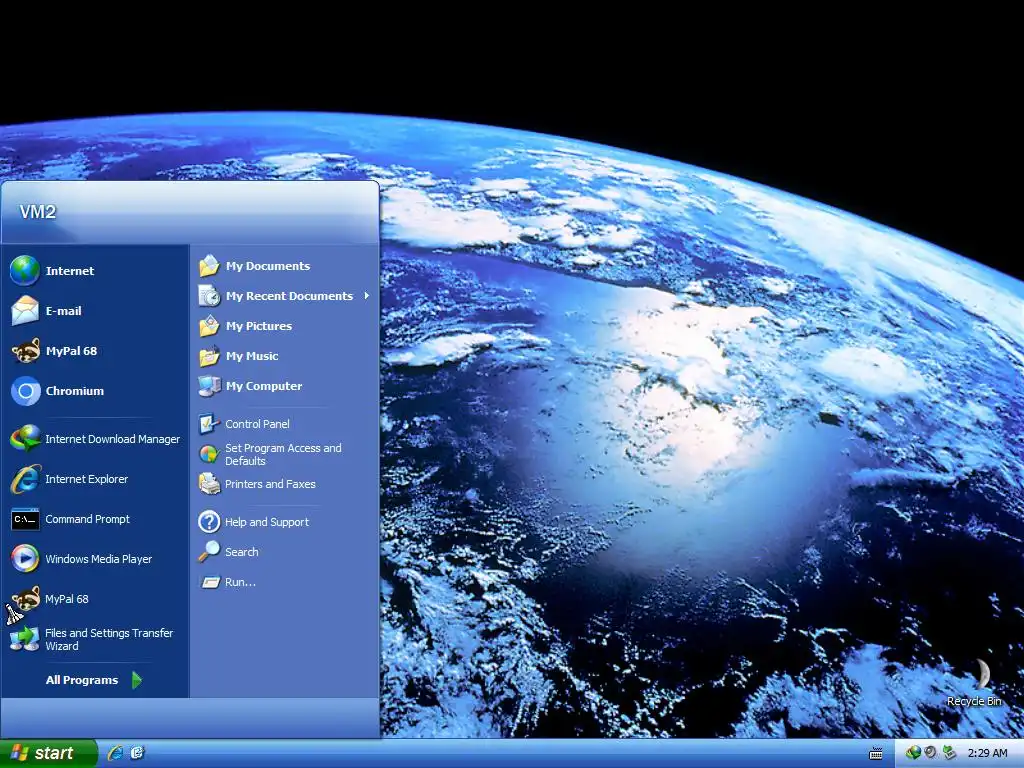The width and height of the screenshot is (1024, 768).
Task: Open the My Documents folder
Action: pos(285,266)
